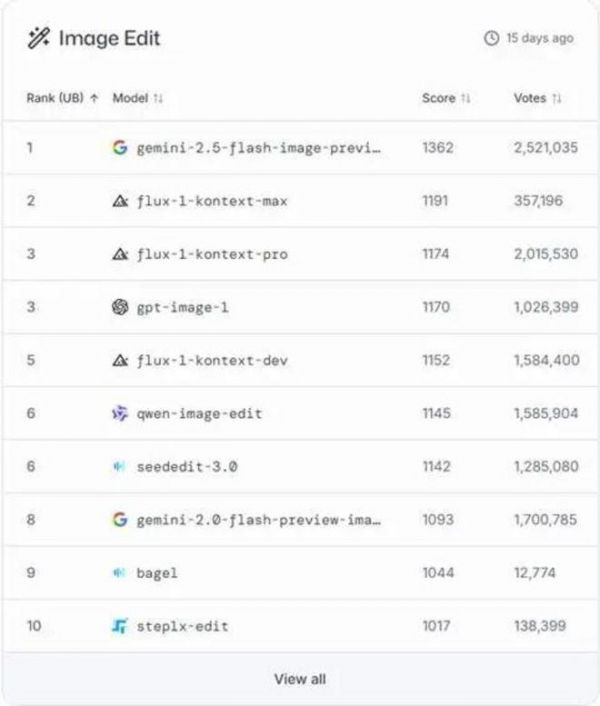This screenshot has height=706, width=600.
Task: Select the gemini-2.0-flash-preview model name
Action: [259, 520]
